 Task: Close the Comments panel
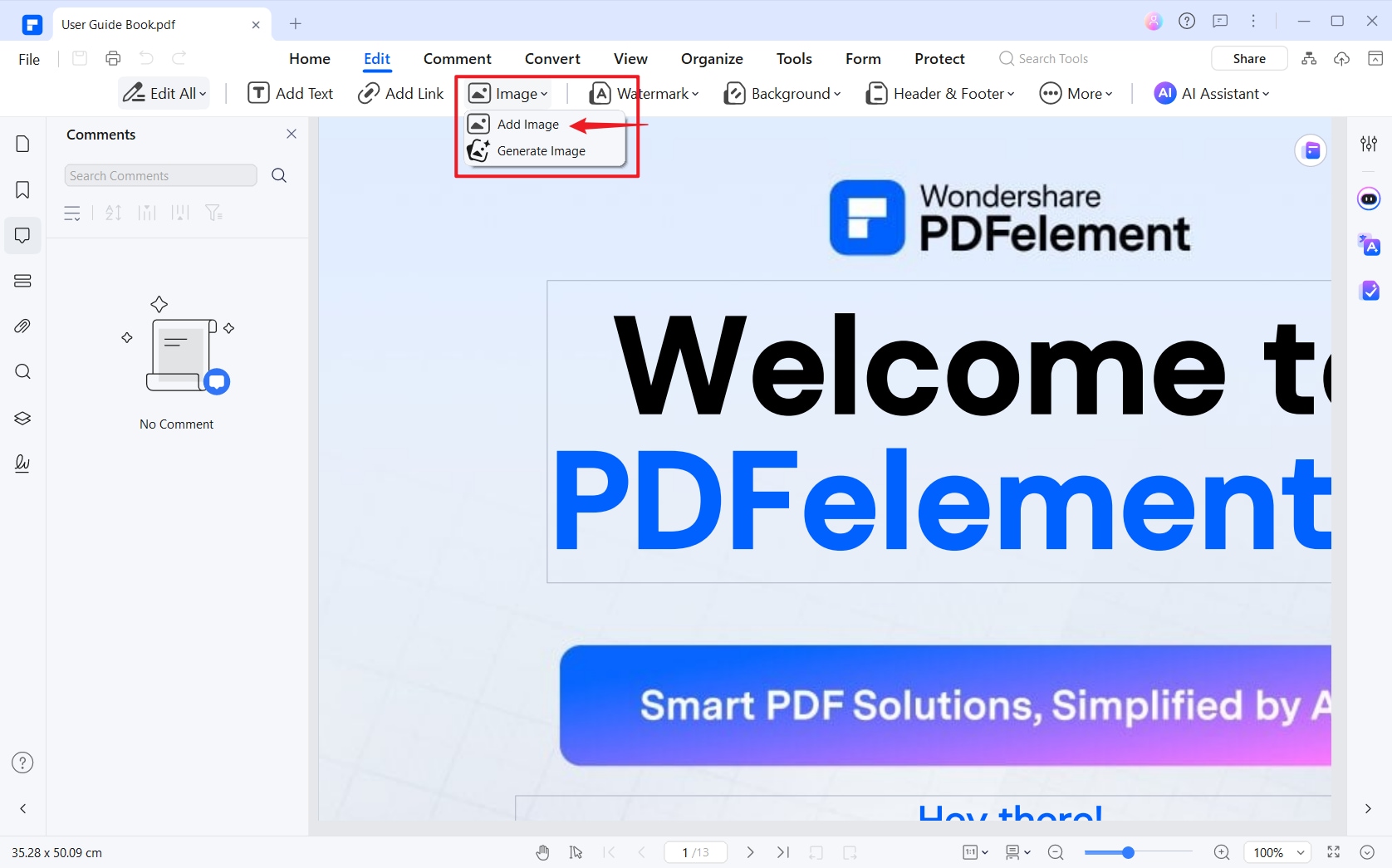coord(292,134)
